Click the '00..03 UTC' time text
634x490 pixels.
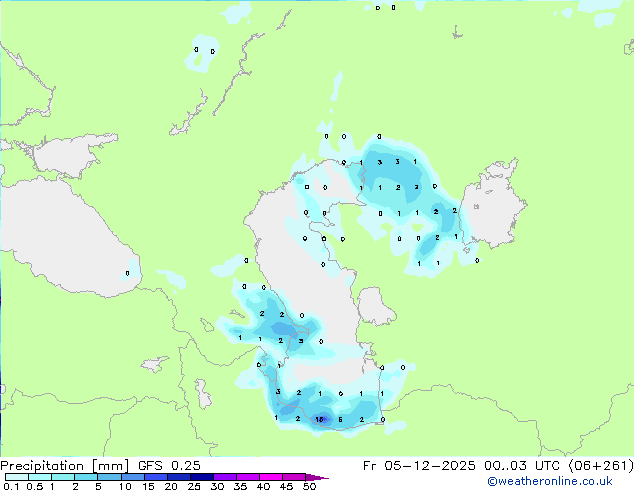522,466
